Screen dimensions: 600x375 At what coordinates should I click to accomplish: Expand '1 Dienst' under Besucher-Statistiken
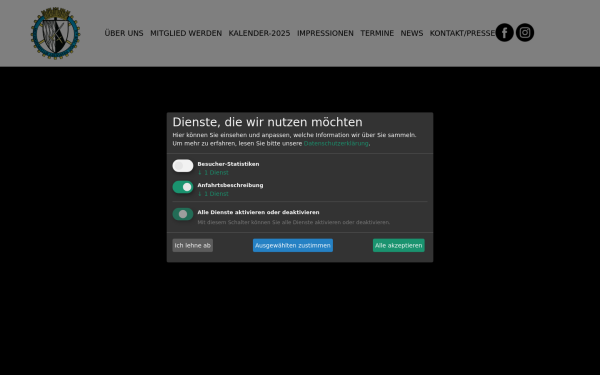pyautogui.click(x=213, y=173)
